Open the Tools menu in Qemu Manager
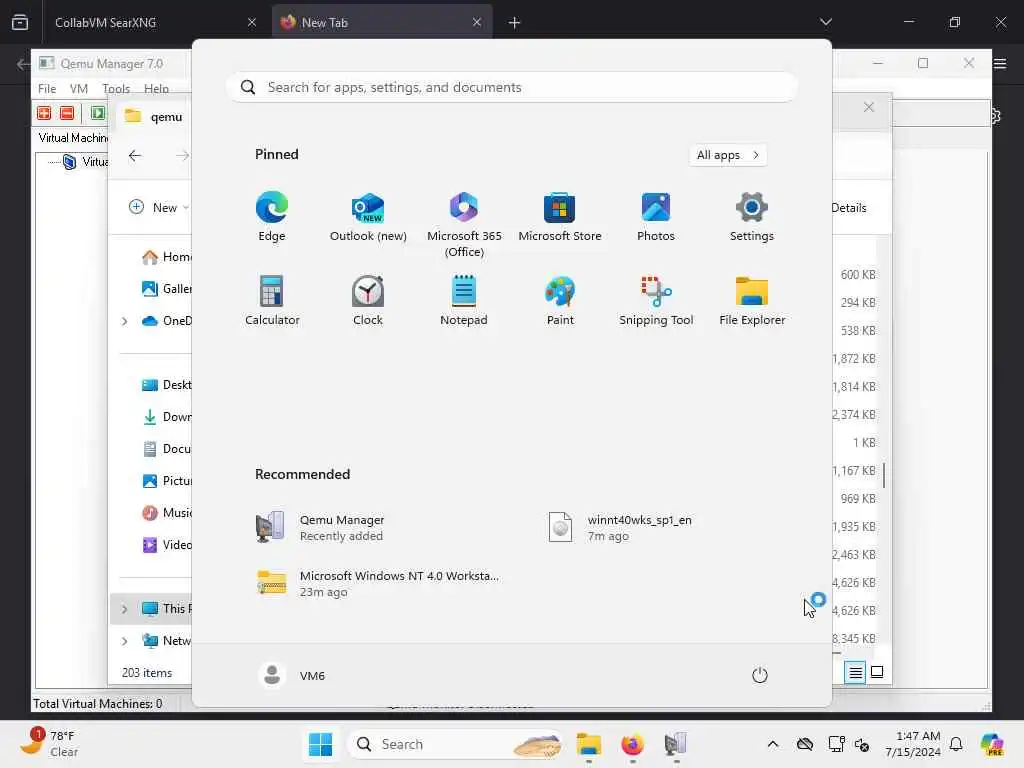Screen dimensions: 1024x768 (116, 89)
